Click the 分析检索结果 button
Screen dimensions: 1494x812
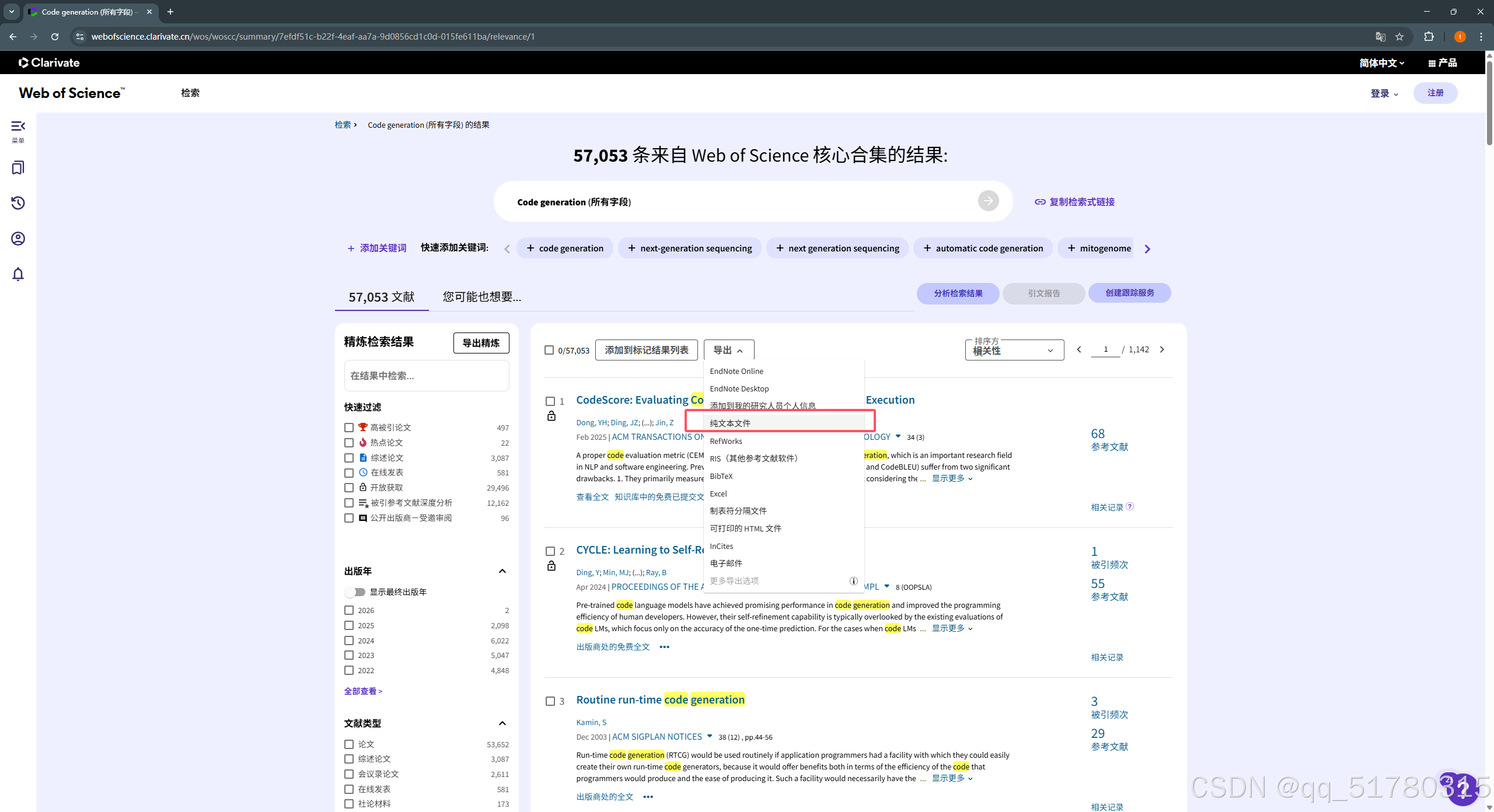tap(958, 293)
